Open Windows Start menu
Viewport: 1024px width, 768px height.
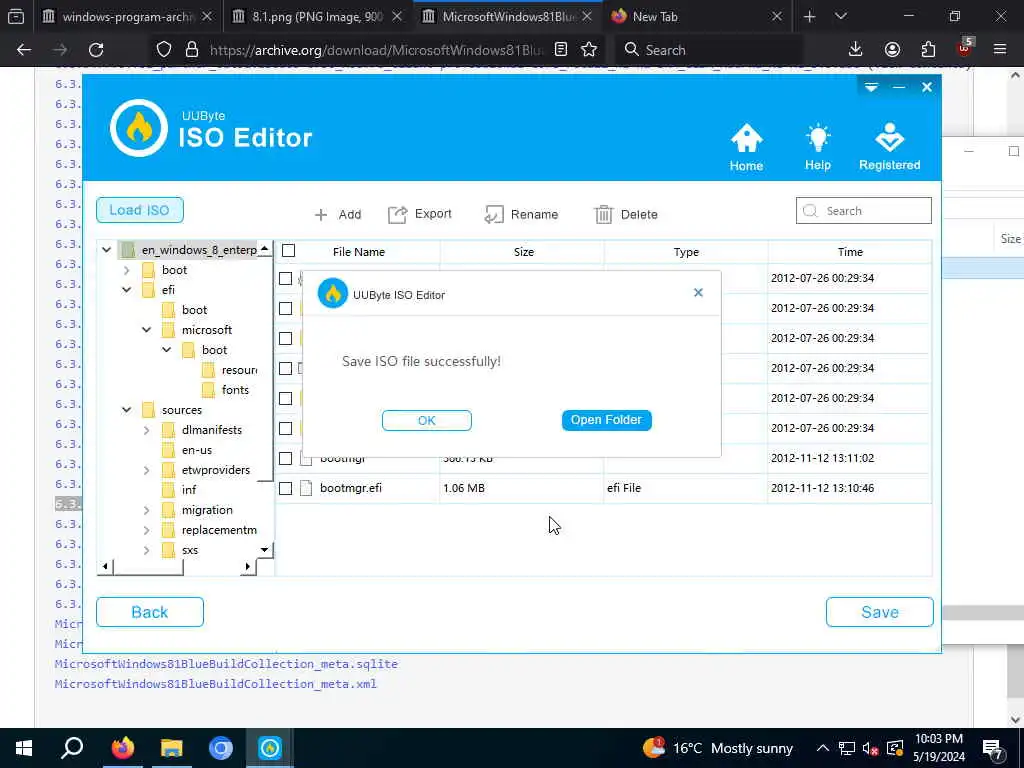pos(24,748)
